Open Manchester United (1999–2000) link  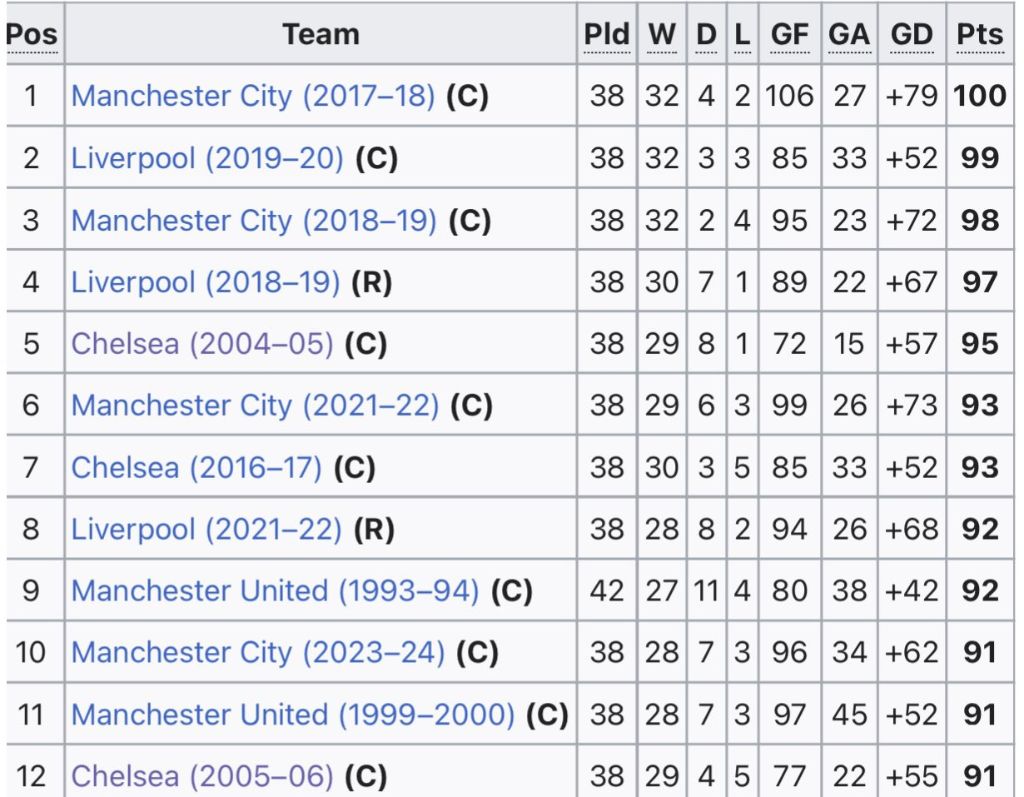[x=293, y=715]
